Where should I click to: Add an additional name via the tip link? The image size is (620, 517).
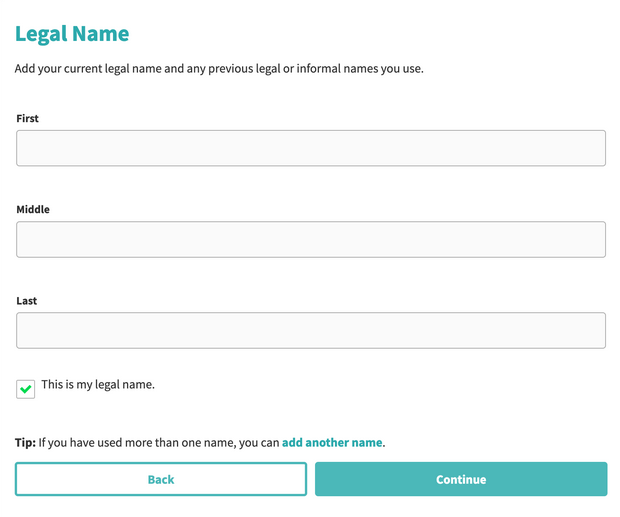(x=332, y=442)
